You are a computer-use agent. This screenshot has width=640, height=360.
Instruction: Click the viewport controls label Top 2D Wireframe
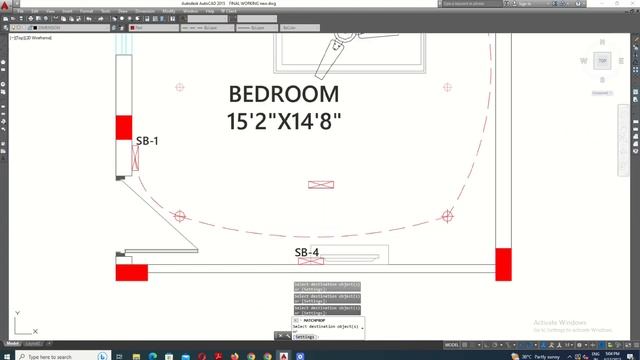31,38
